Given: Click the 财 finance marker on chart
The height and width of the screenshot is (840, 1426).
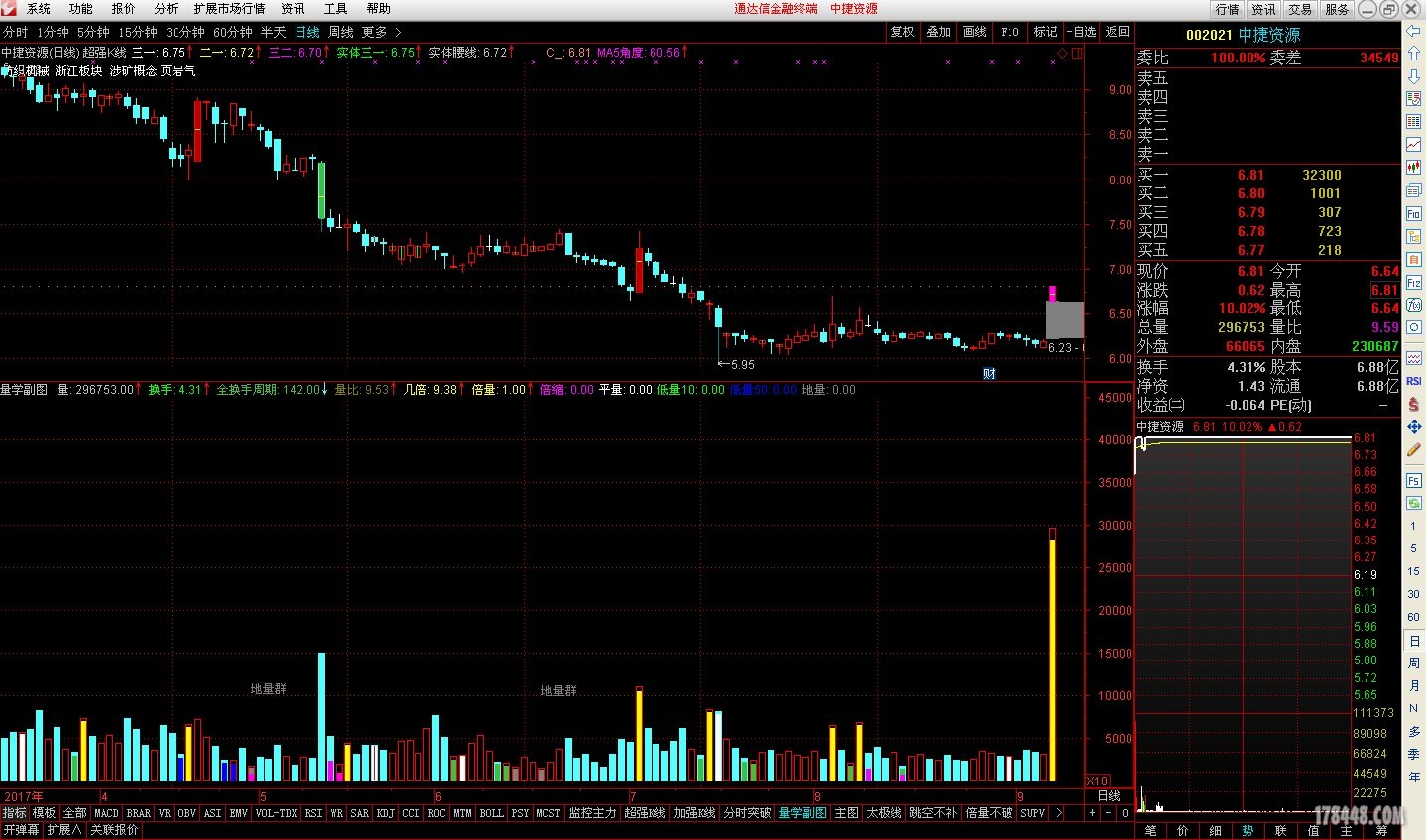Looking at the screenshot, I should 989,374.
